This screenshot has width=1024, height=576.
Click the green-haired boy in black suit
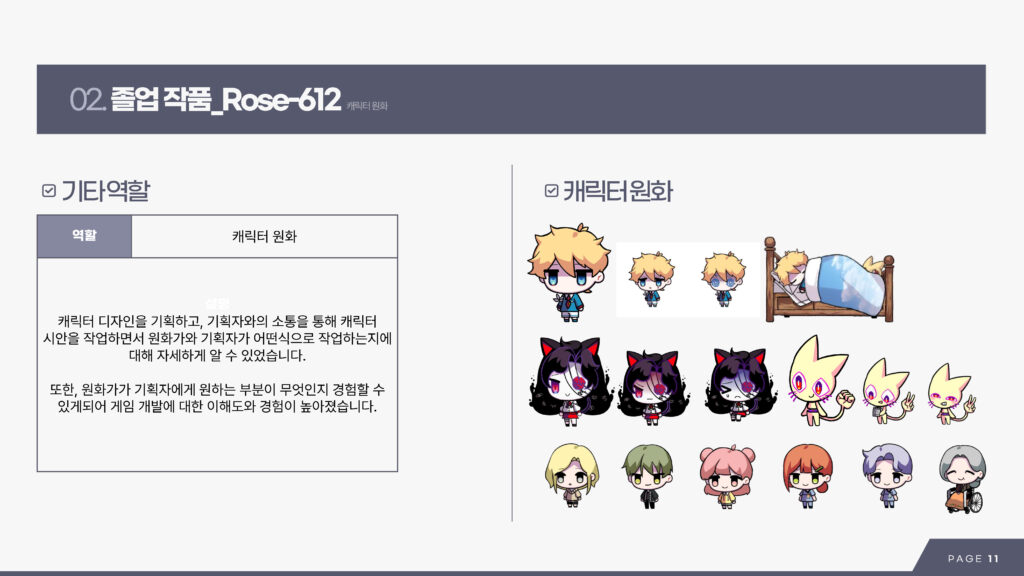point(648,476)
